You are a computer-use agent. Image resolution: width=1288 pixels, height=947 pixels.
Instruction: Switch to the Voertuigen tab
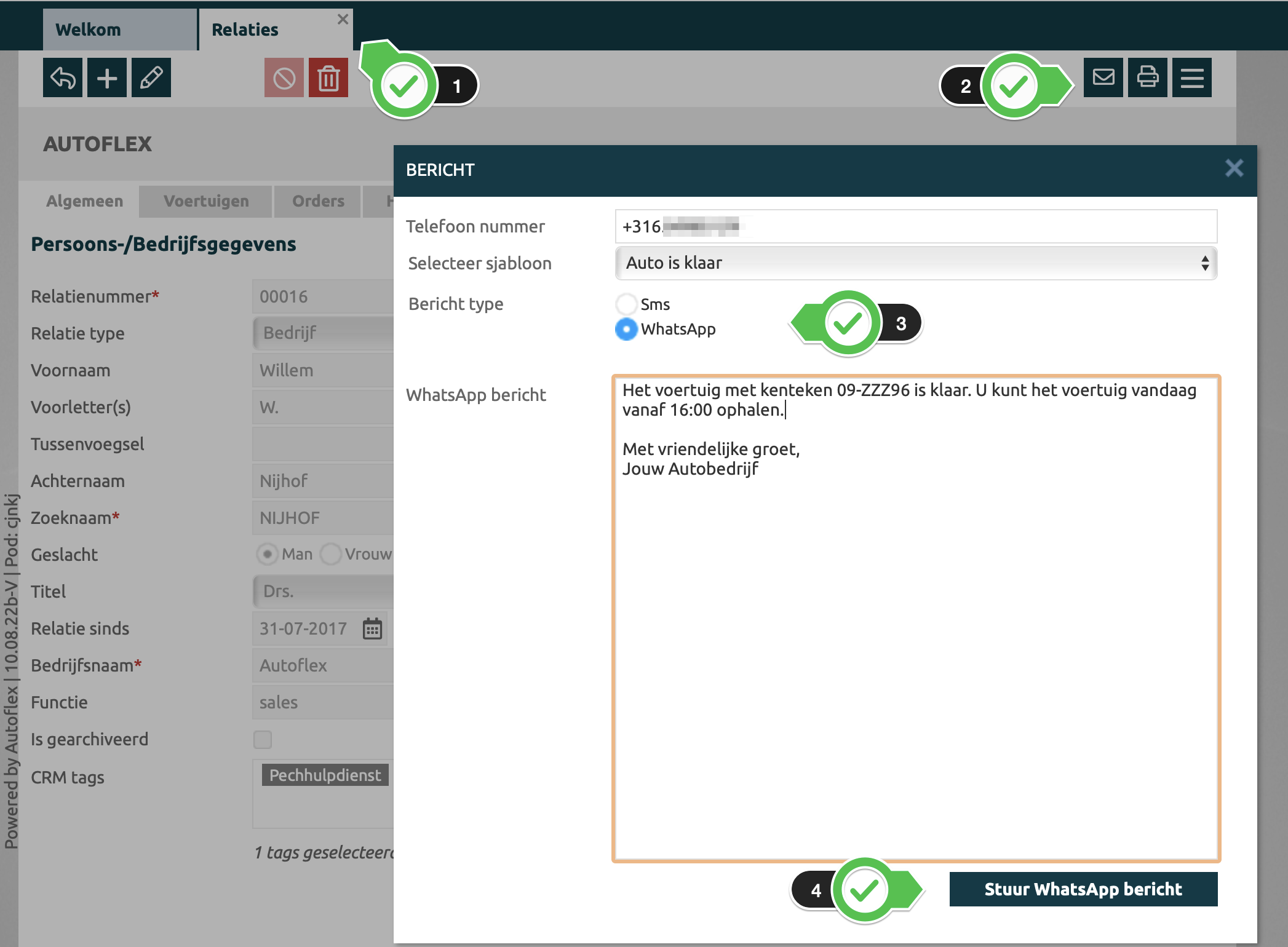206,201
